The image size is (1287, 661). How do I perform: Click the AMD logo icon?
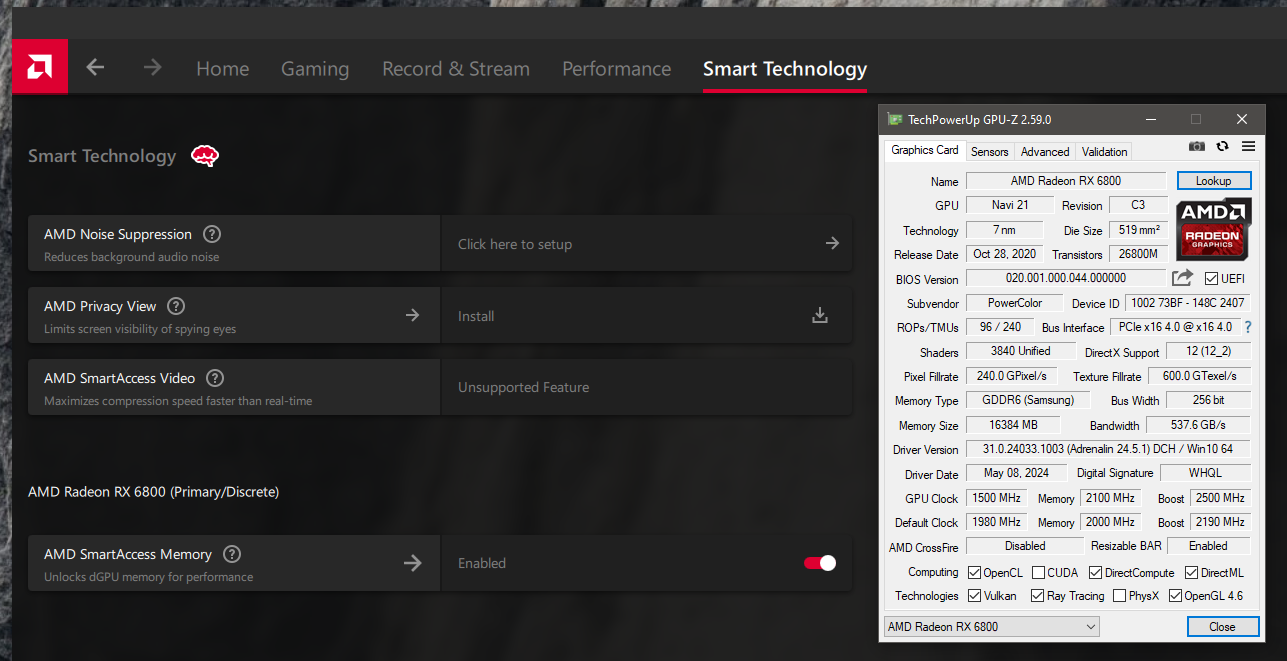click(x=40, y=67)
